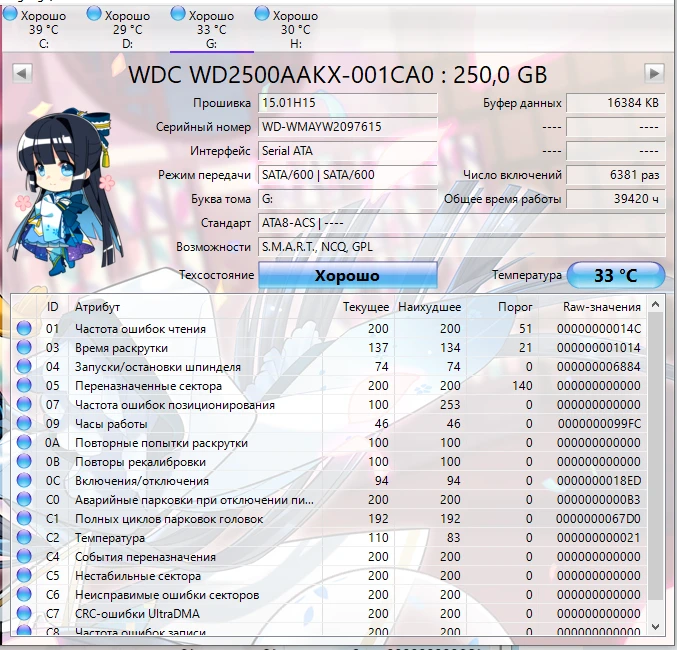Image resolution: width=677 pixels, height=650 pixels.
Task: Select the Запуски/остановки шпинделя attribute text
Action: tap(158, 367)
